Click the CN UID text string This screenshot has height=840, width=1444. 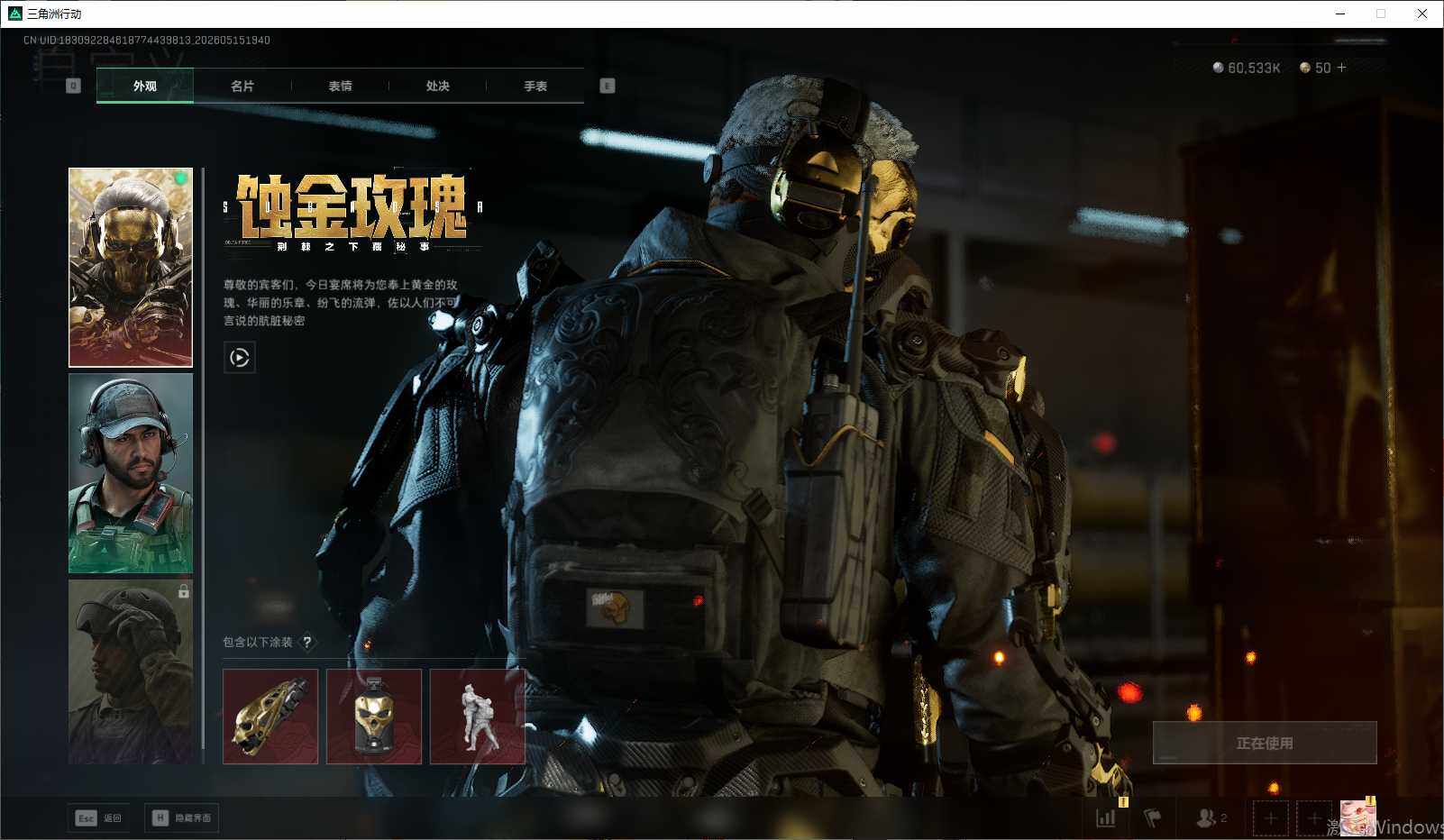pos(147,41)
